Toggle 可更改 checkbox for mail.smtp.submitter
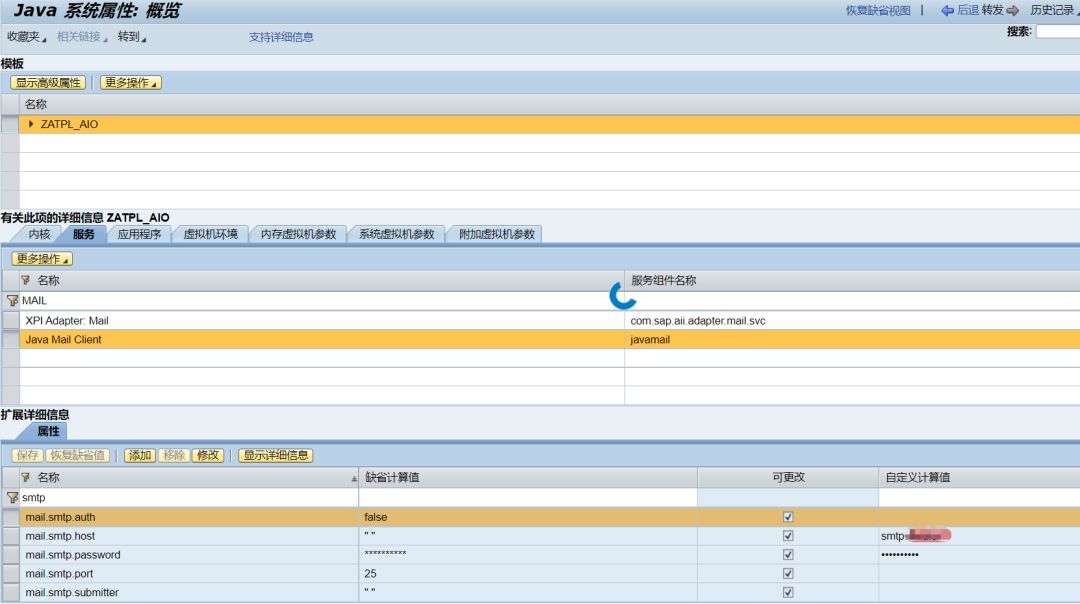This screenshot has width=1080, height=604. [x=788, y=592]
